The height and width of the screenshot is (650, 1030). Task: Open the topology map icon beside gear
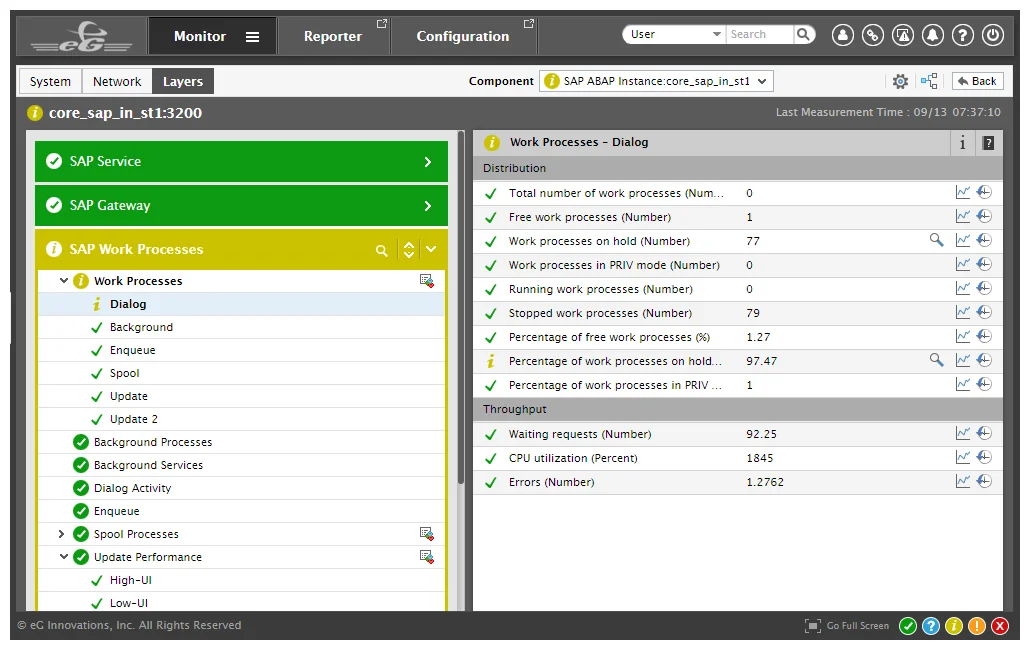pos(929,81)
